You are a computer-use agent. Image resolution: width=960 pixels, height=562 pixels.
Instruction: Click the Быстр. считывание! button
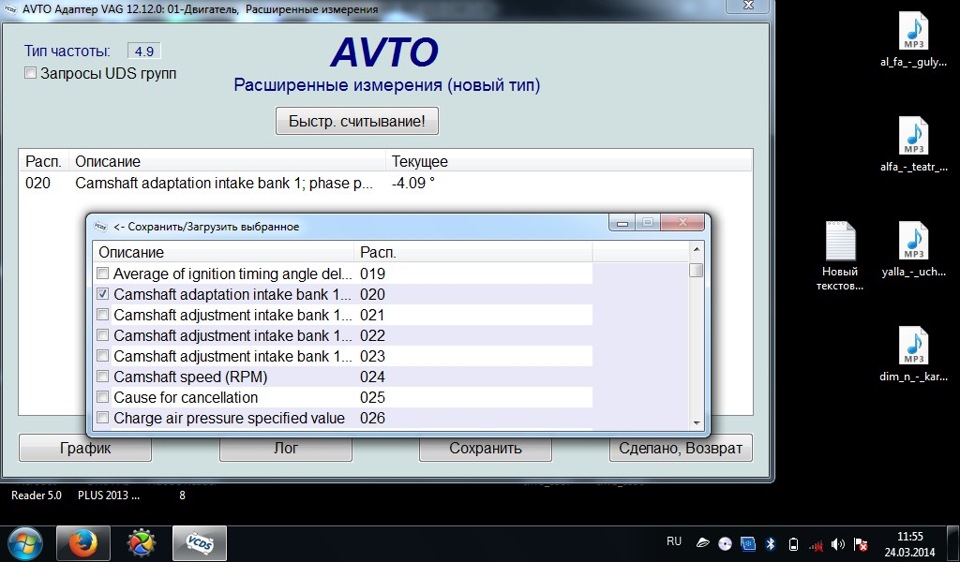357,121
